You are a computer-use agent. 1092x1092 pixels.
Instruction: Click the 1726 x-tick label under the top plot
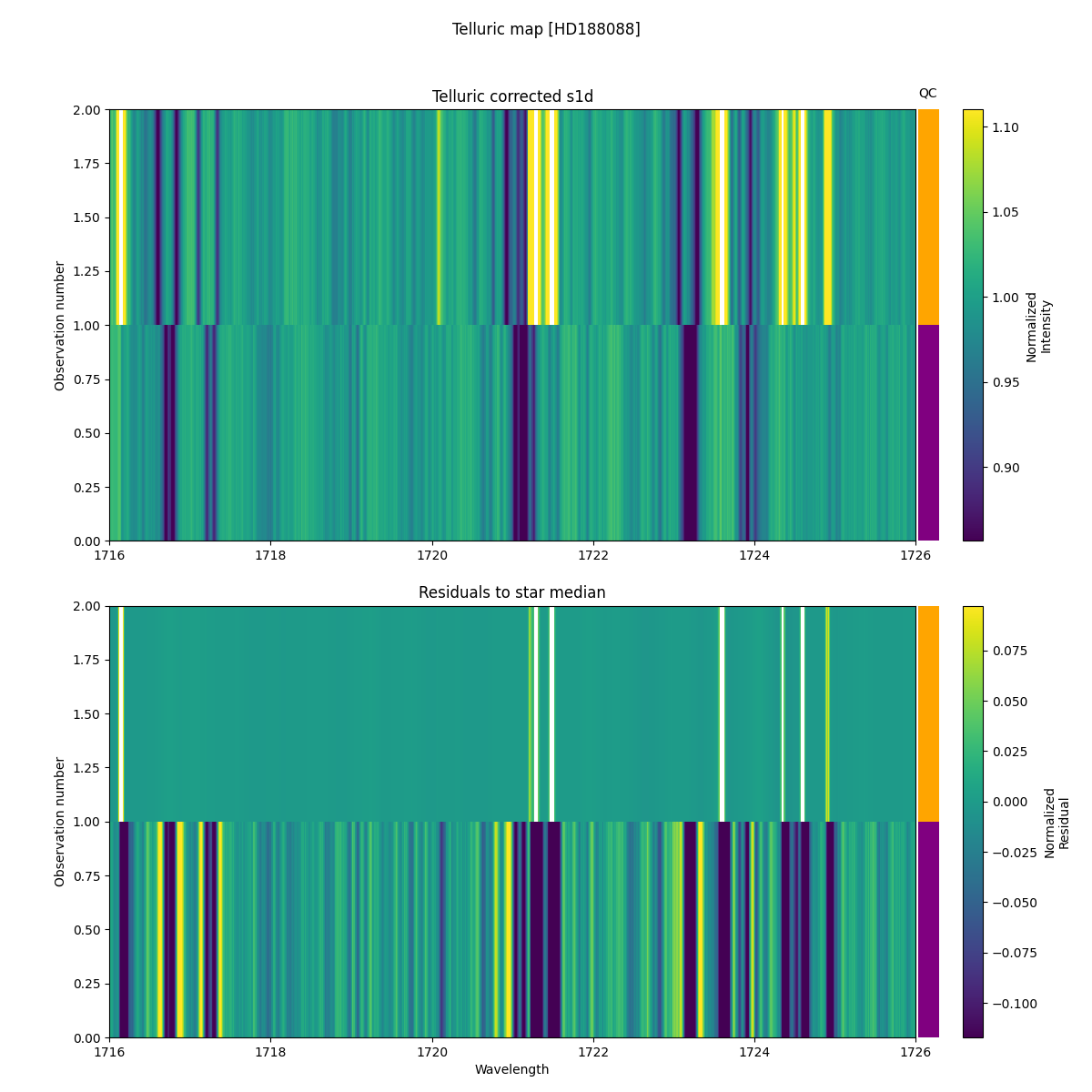pos(915,555)
